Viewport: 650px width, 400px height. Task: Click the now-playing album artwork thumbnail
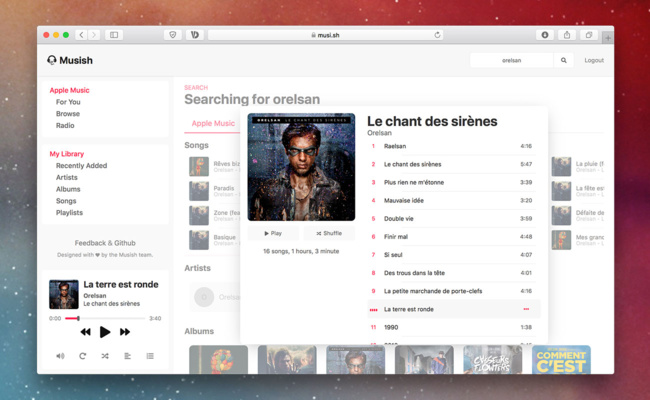point(64,294)
